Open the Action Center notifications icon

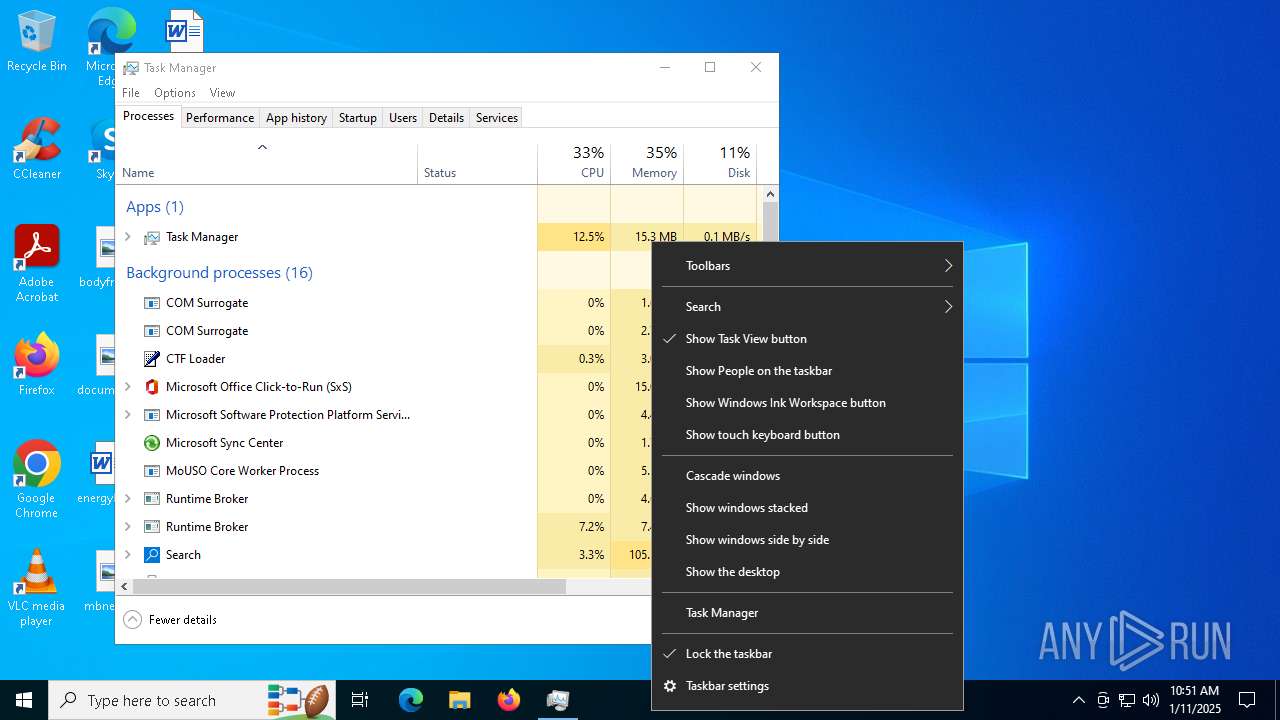1247,700
